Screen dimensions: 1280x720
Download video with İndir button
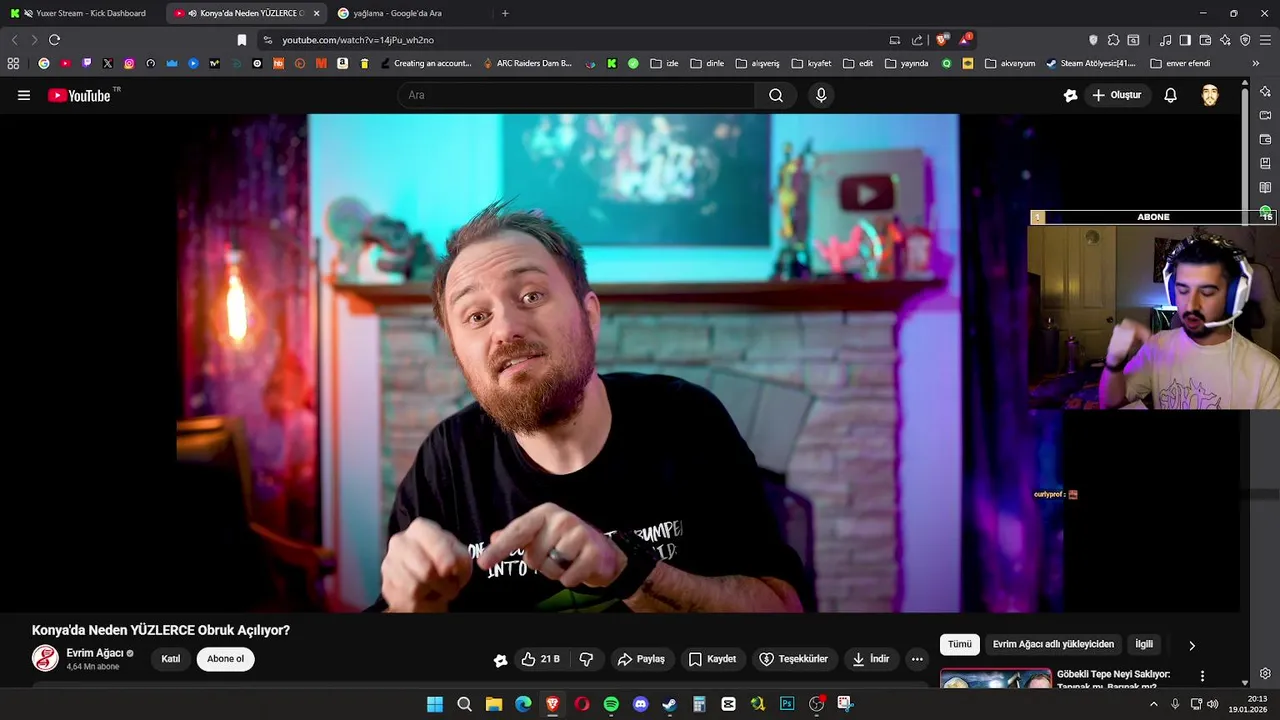[870, 659]
